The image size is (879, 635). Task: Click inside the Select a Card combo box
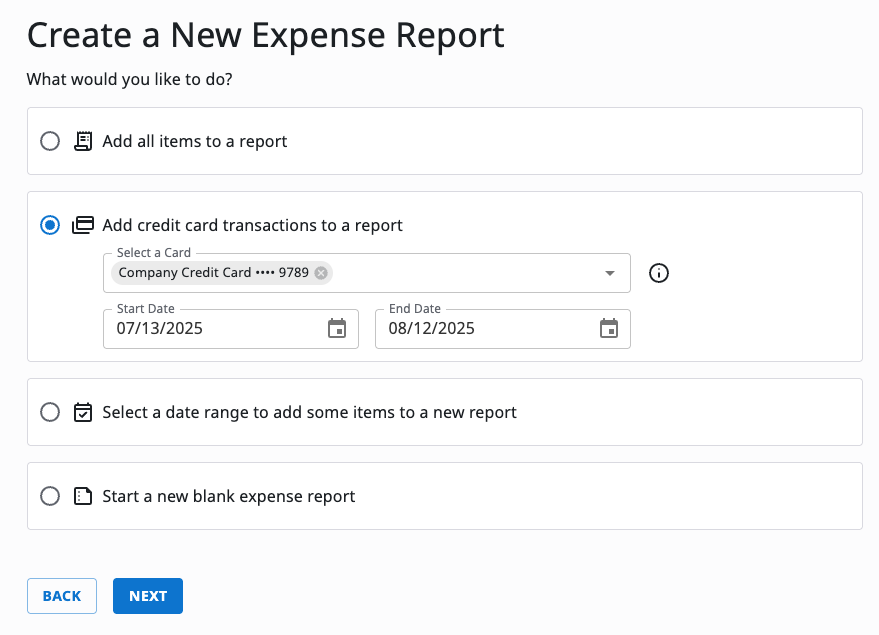460,273
